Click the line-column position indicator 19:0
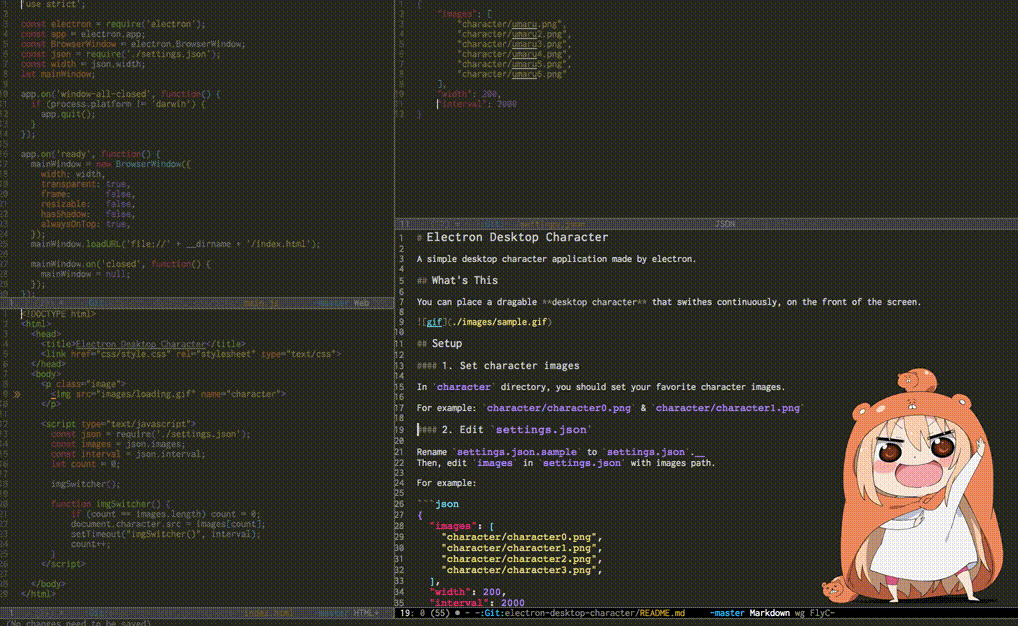The image size is (1018, 626). point(408,615)
